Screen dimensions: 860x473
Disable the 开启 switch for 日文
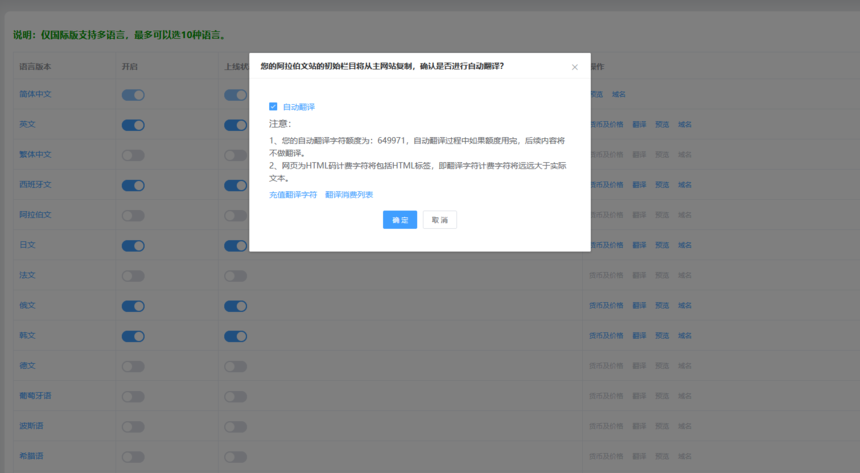[x=133, y=246]
